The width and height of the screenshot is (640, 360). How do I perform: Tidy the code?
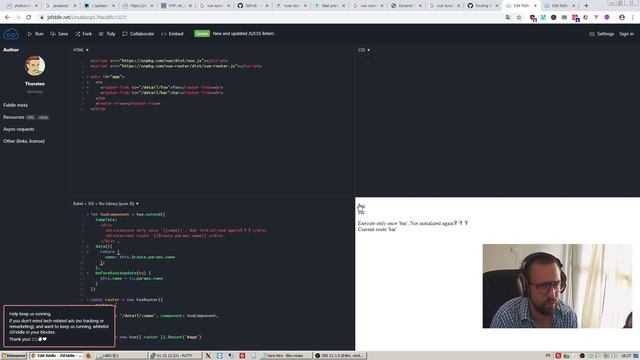(107, 34)
